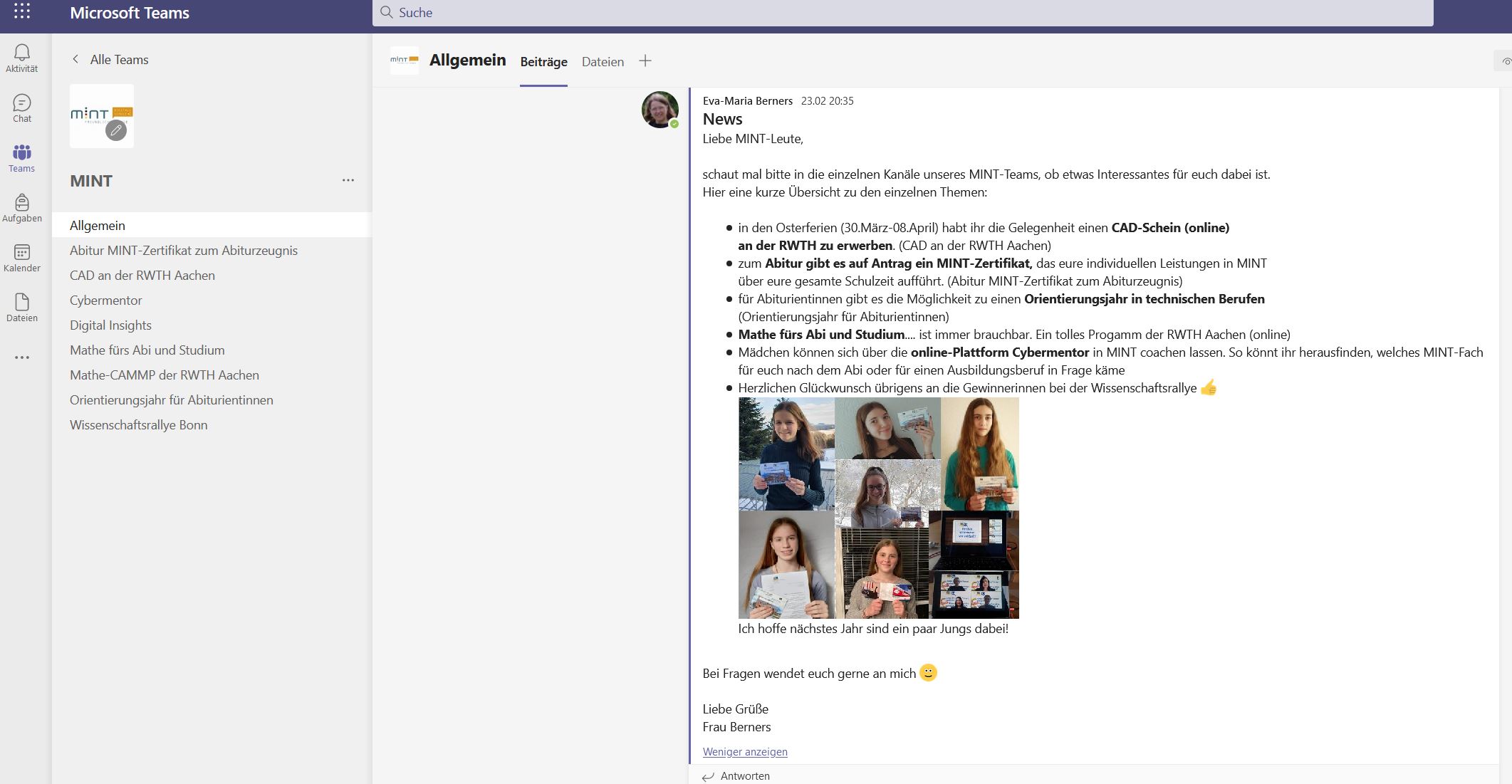Add a new tab with the plus icon
Image resolution: width=1512 pixels, height=784 pixels.
tap(645, 61)
